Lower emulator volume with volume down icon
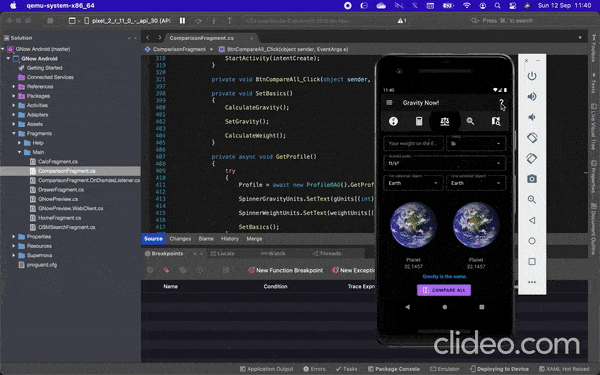This screenshot has height=375, width=600. click(x=532, y=117)
